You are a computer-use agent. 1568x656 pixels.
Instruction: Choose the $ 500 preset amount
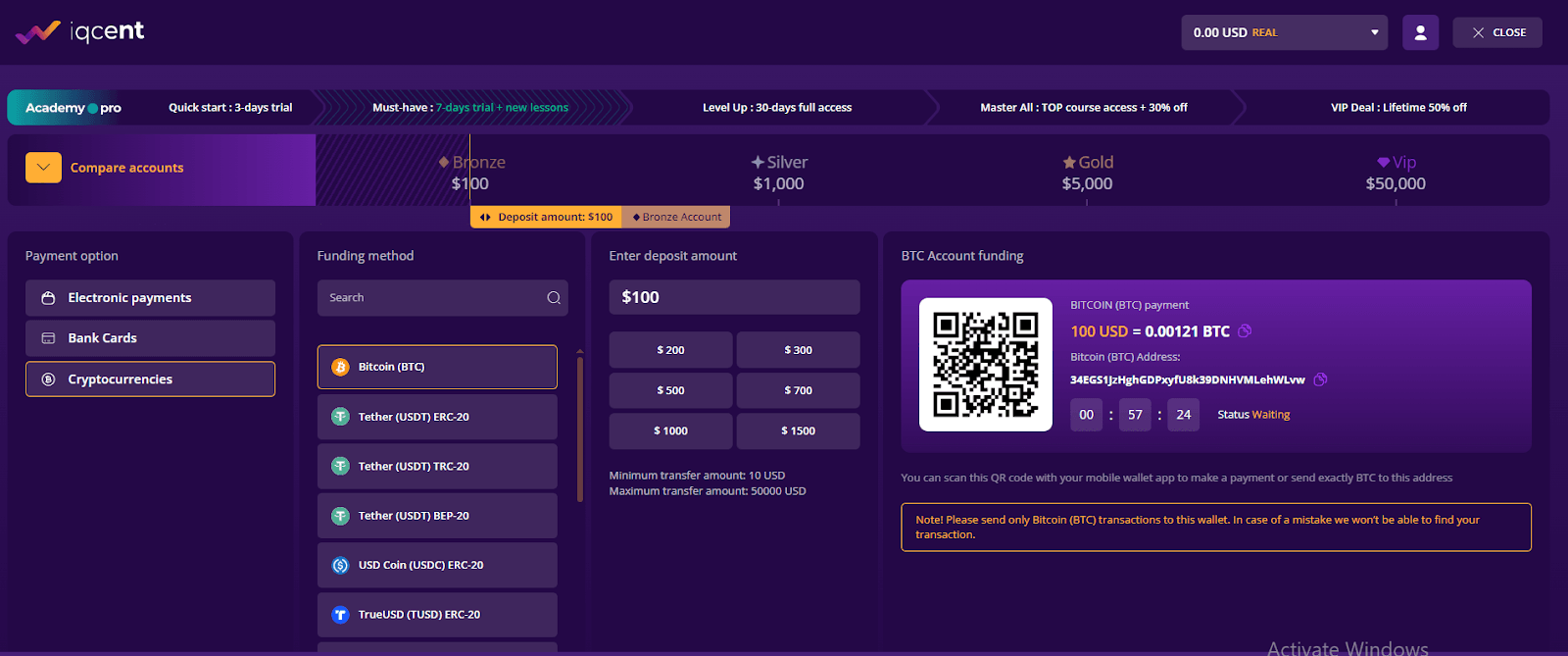(670, 390)
